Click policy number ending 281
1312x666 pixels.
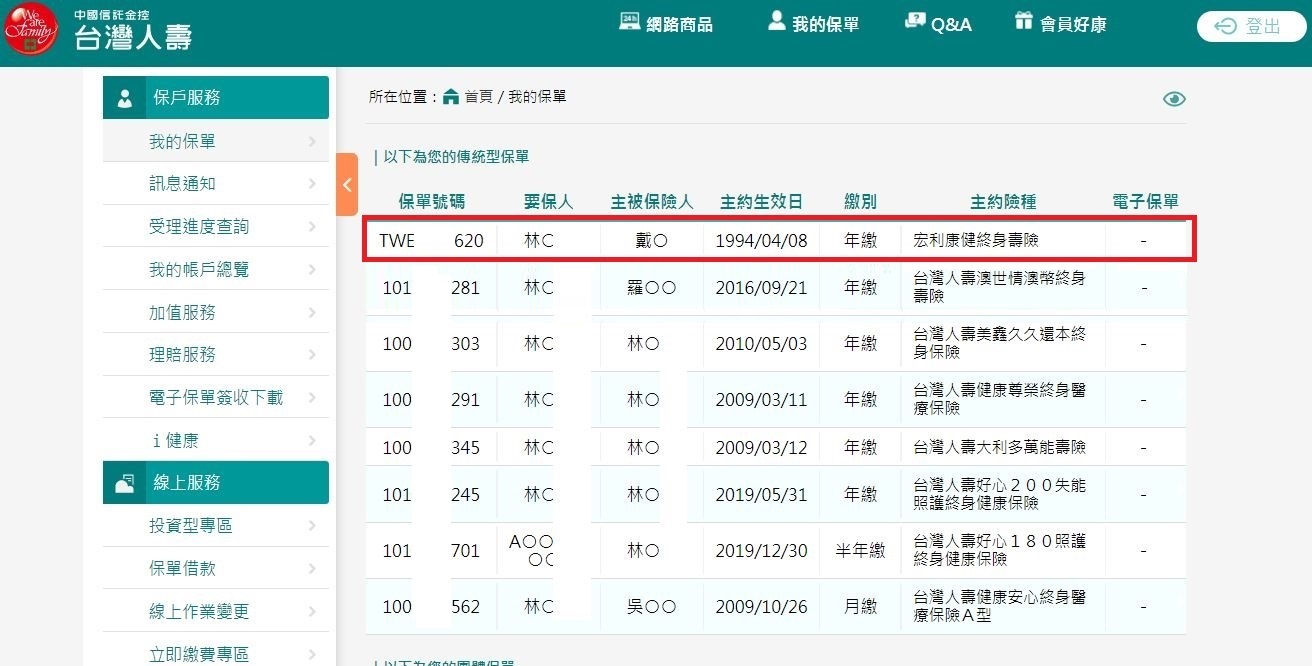(431, 288)
